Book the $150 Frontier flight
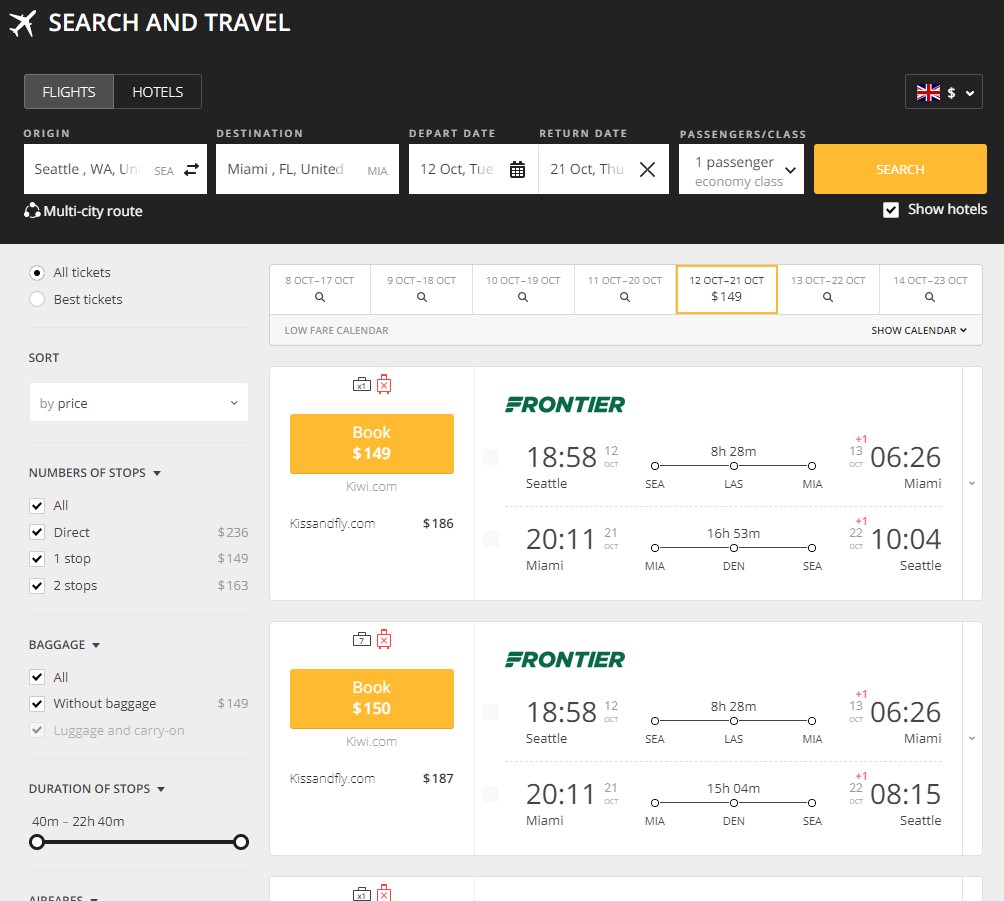The image size is (1004, 901). pyautogui.click(x=371, y=698)
